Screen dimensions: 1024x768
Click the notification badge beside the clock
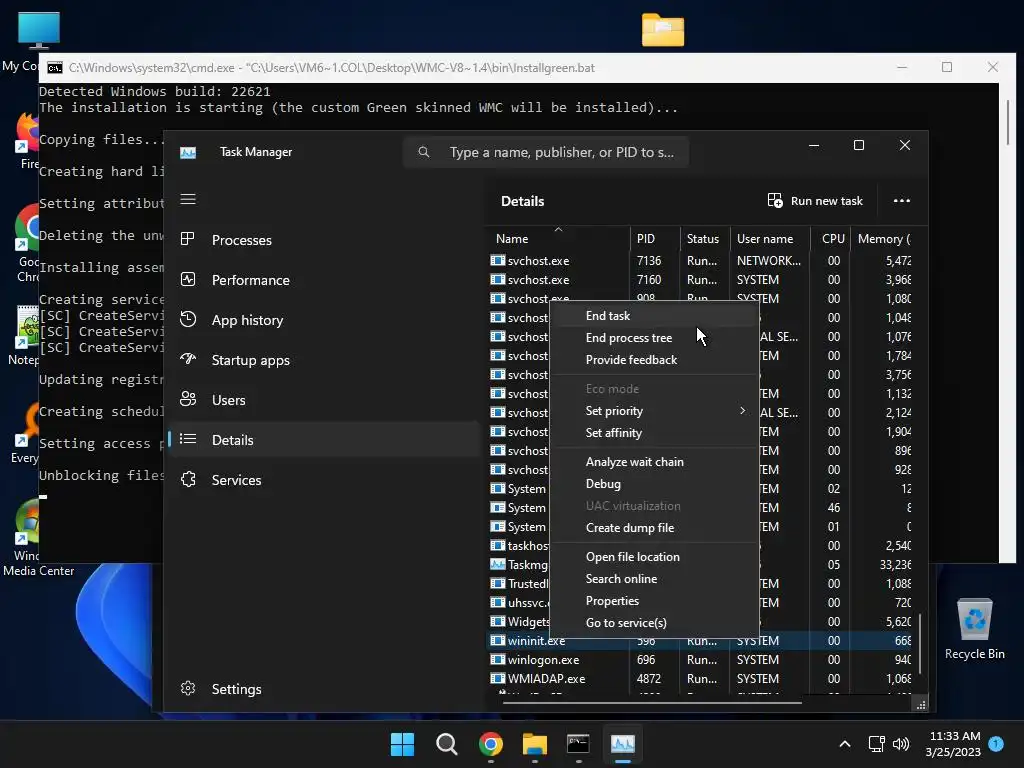996,743
